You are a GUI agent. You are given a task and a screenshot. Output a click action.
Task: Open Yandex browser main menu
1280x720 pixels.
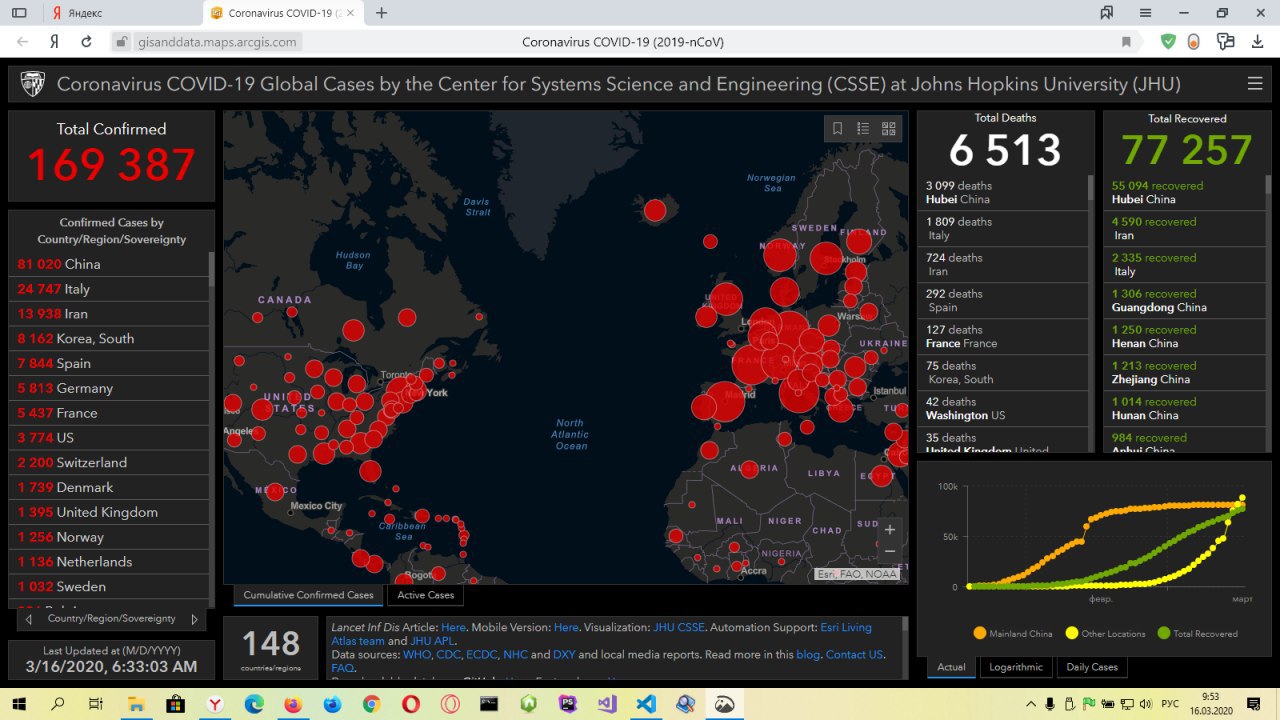click(x=1145, y=13)
